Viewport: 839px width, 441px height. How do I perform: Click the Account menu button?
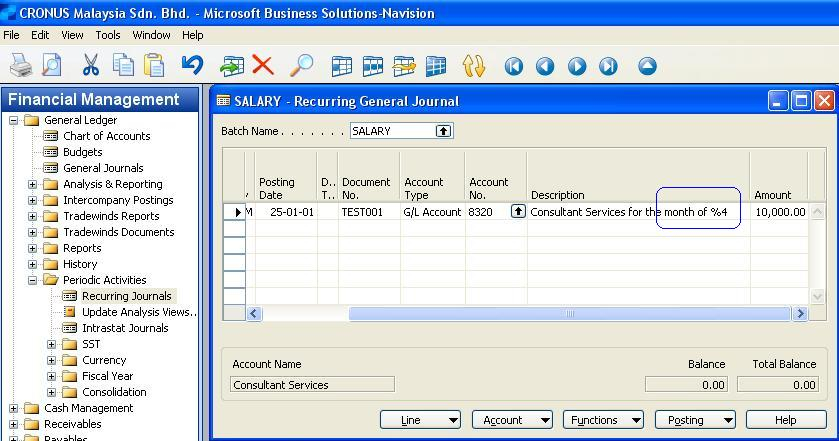512,420
